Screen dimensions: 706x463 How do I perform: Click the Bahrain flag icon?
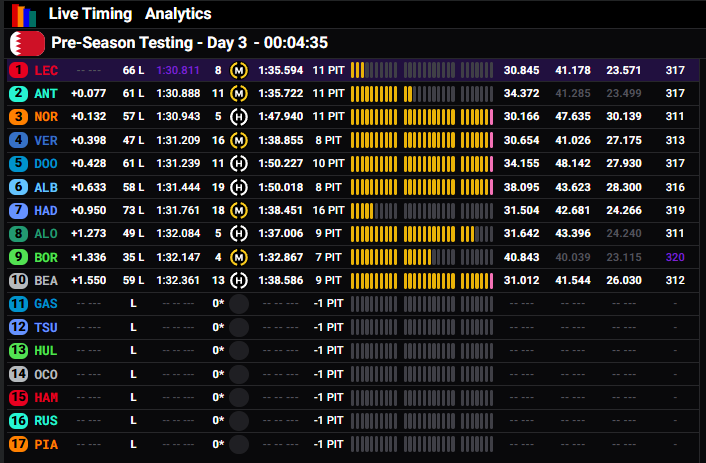coord(27,43)
